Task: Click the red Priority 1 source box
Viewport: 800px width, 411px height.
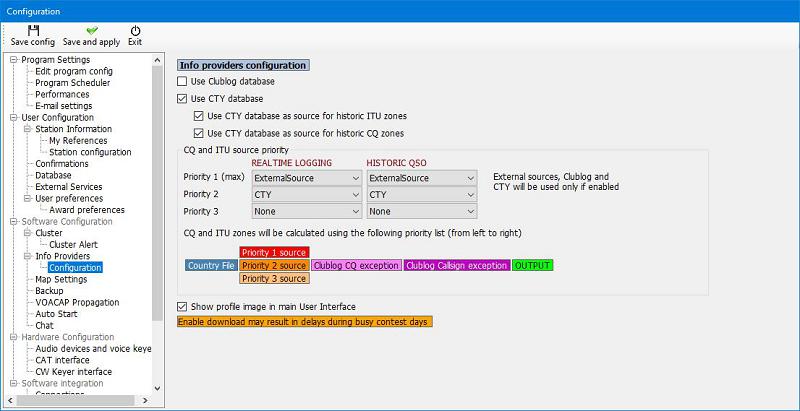Action: 274,252
